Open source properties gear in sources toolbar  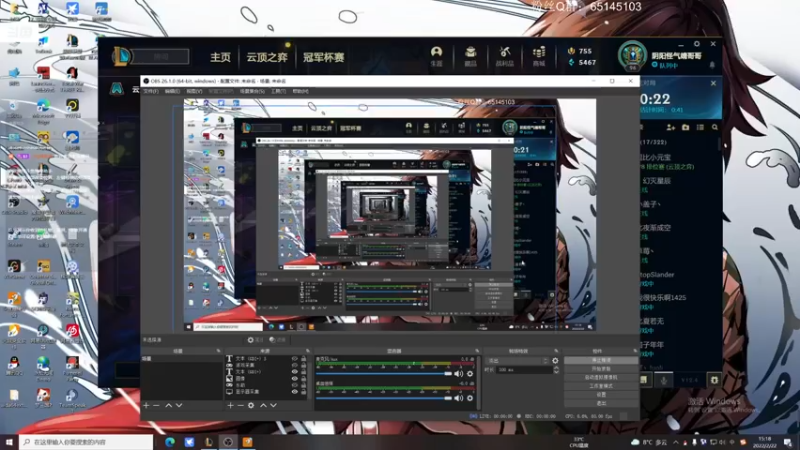pos(251,405)
